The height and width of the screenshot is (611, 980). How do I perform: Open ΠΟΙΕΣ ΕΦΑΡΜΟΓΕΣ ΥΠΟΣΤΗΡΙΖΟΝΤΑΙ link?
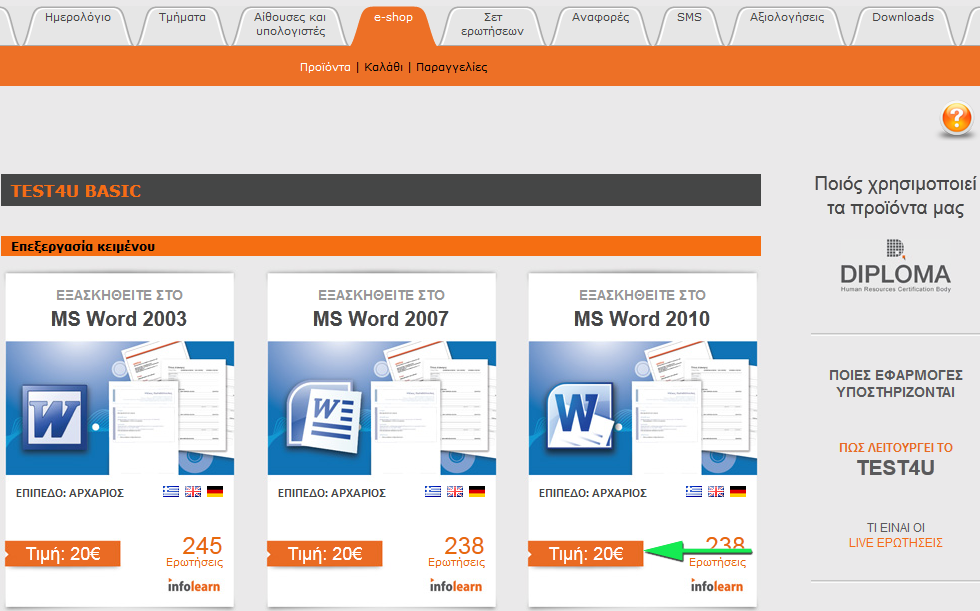coord(896,384)
